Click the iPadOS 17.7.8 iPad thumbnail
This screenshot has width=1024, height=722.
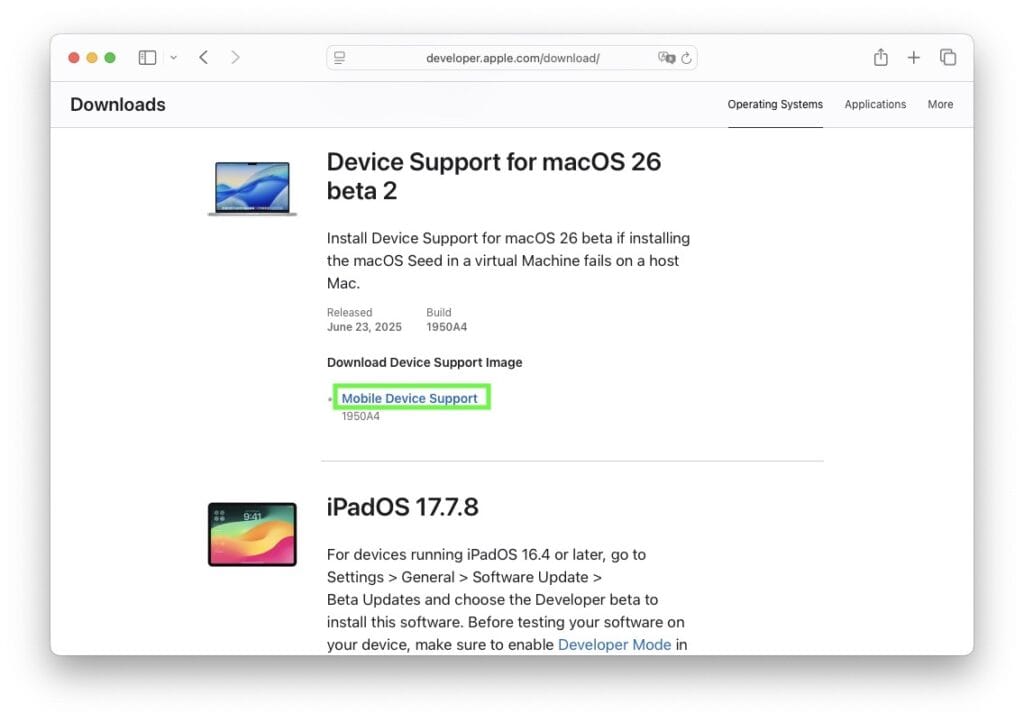252,534
